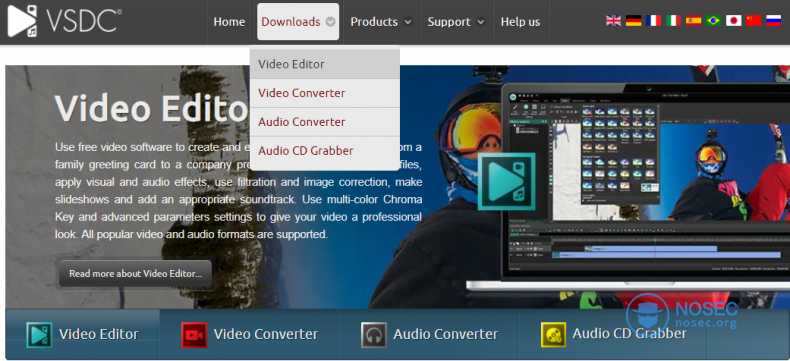Choose Audio CD Grabber from Downloads dropdown
The width and height of the screenshot is (790, 361).
pyautogui.click(x=325, y=151)
